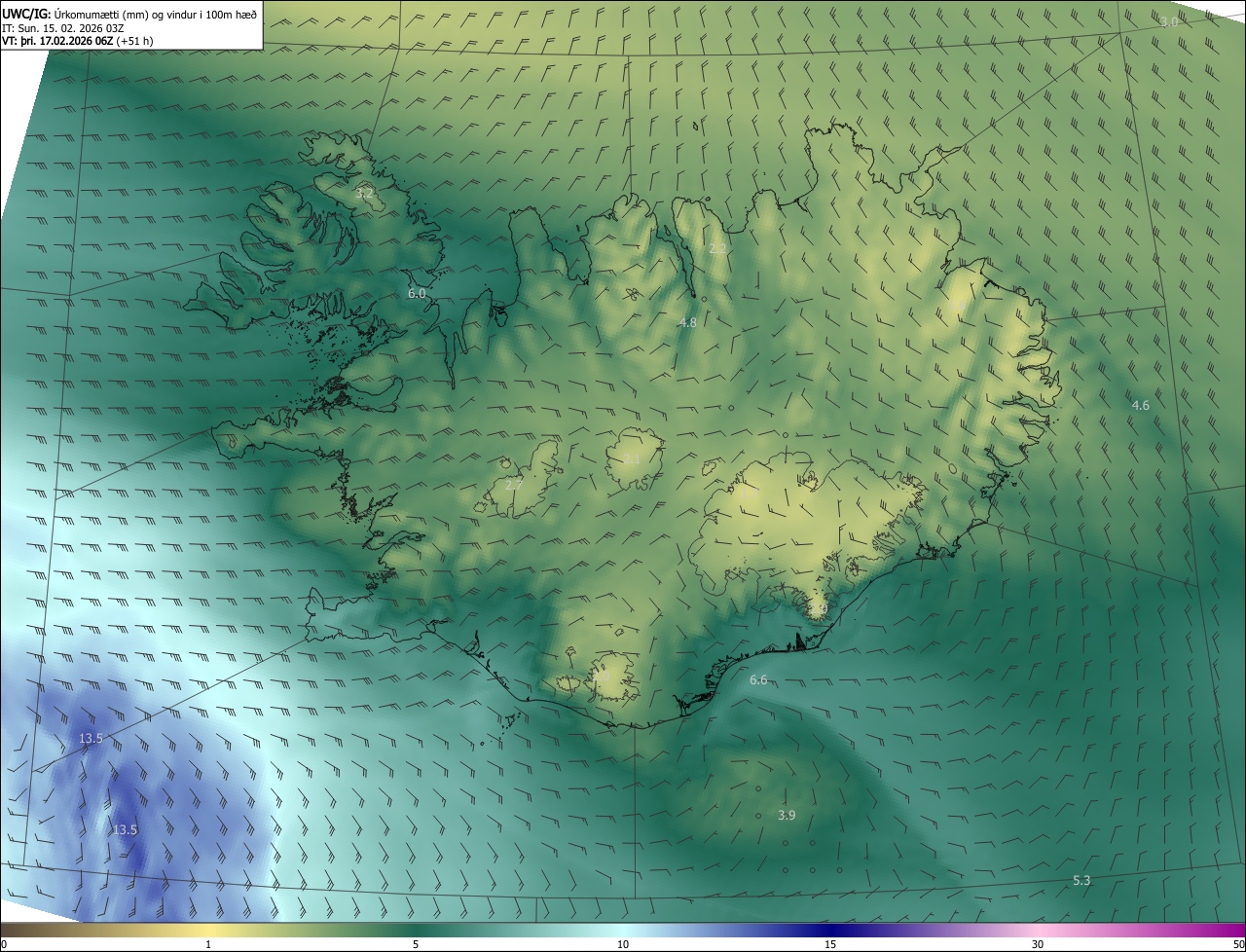
Task: Click the 6.0 value label on the map
Action: coord(417,293)
